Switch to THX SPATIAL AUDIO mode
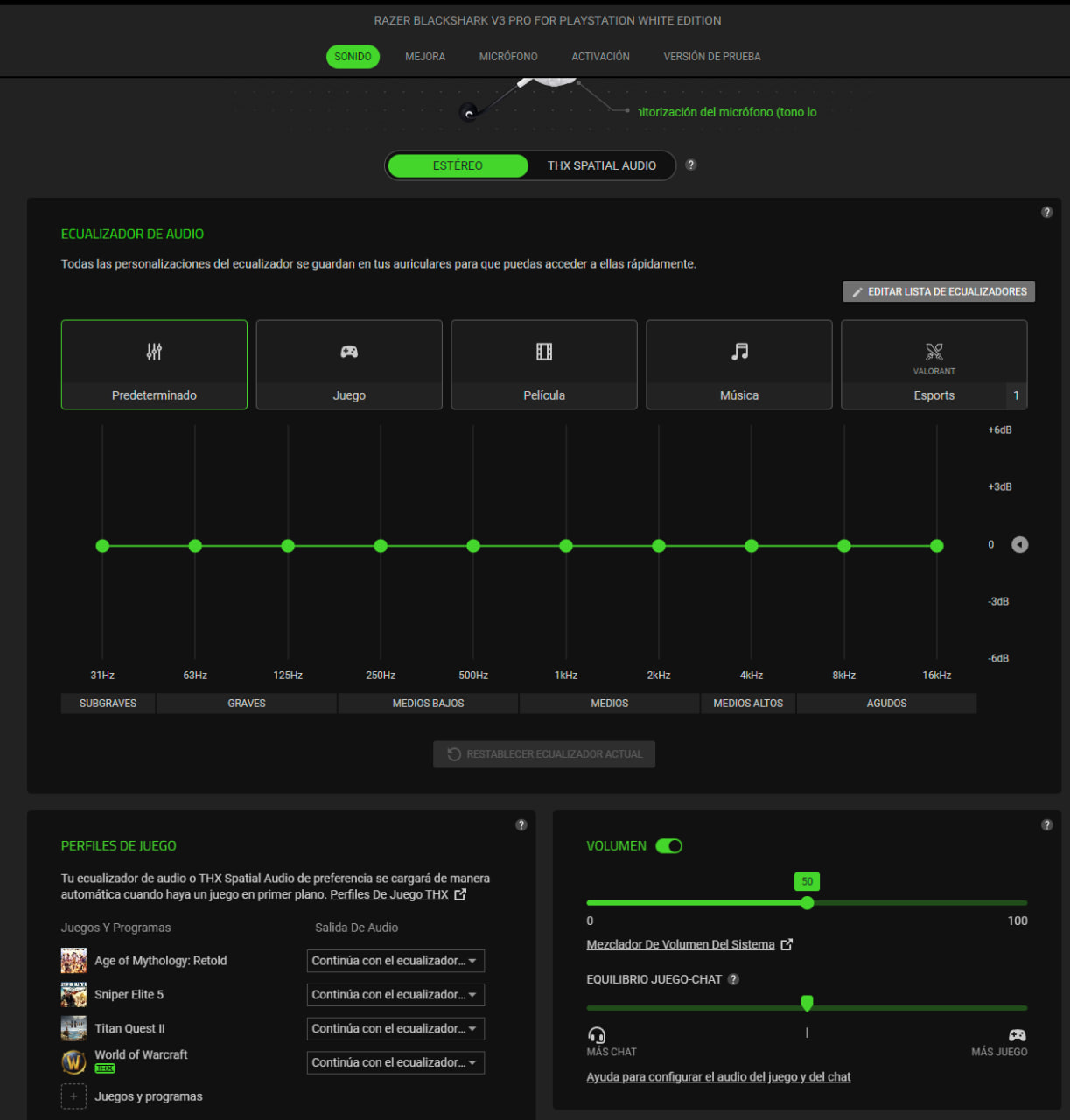The height and width of the screenshot is (1120, 1070). [x=602, y=165]
